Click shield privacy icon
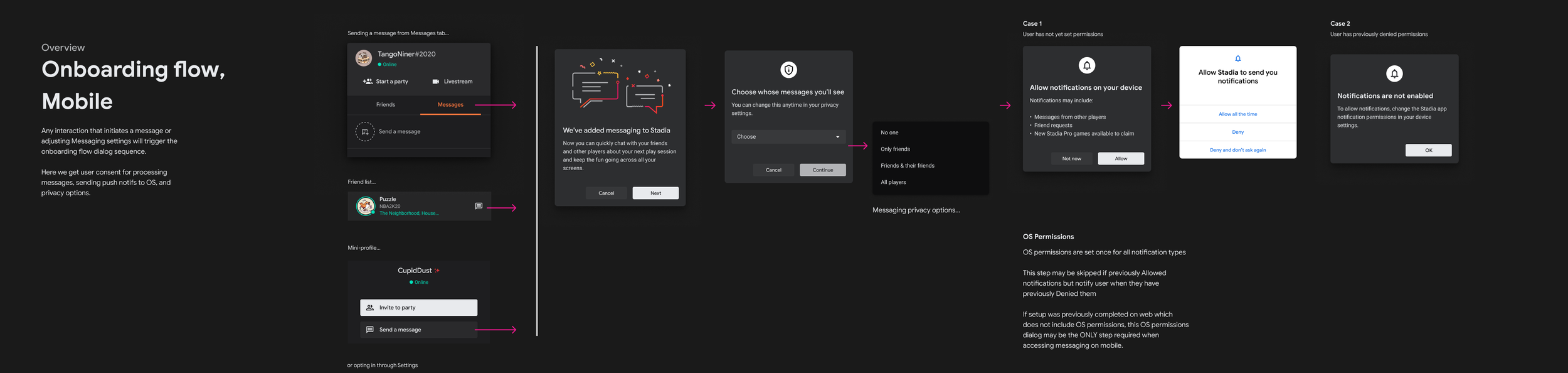The image size is (1568, 373). pyautogui.click(x=788, y=70)
